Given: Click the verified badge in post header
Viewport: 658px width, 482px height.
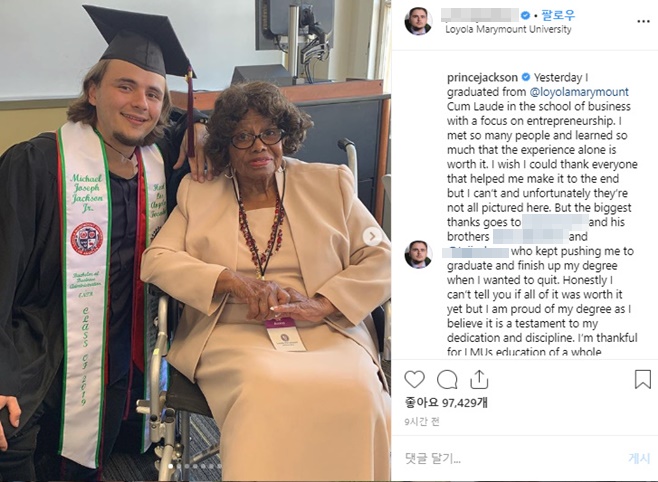Looking at the screenshot, I should coord(525,15).
